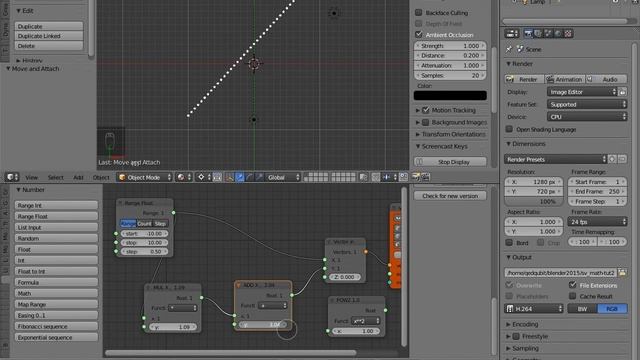
Task: Click the Stop Display button
Action: (x=450, y=162)
